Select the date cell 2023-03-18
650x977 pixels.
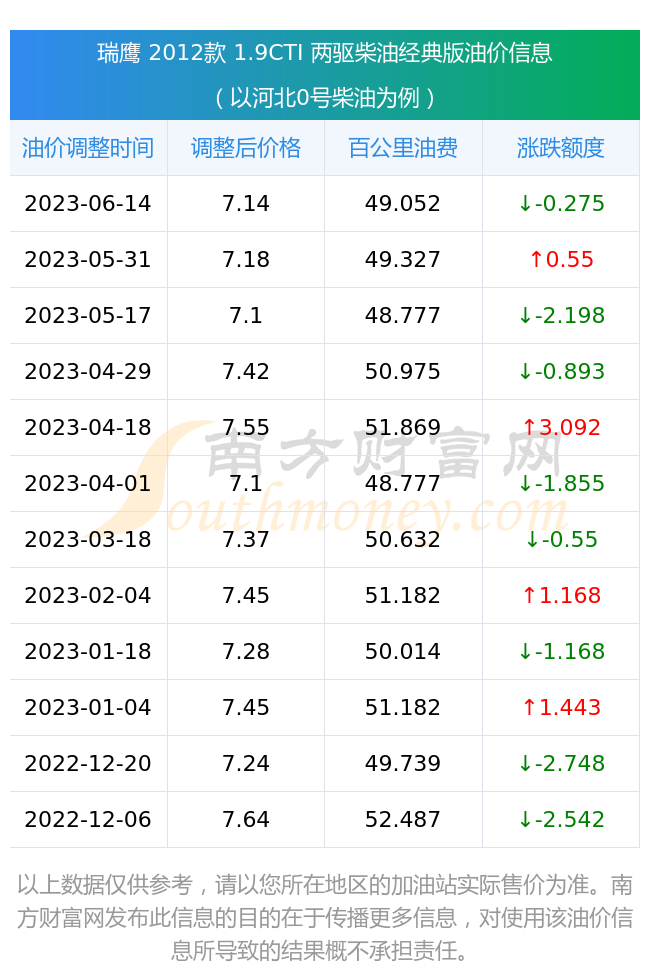[88, 540]
